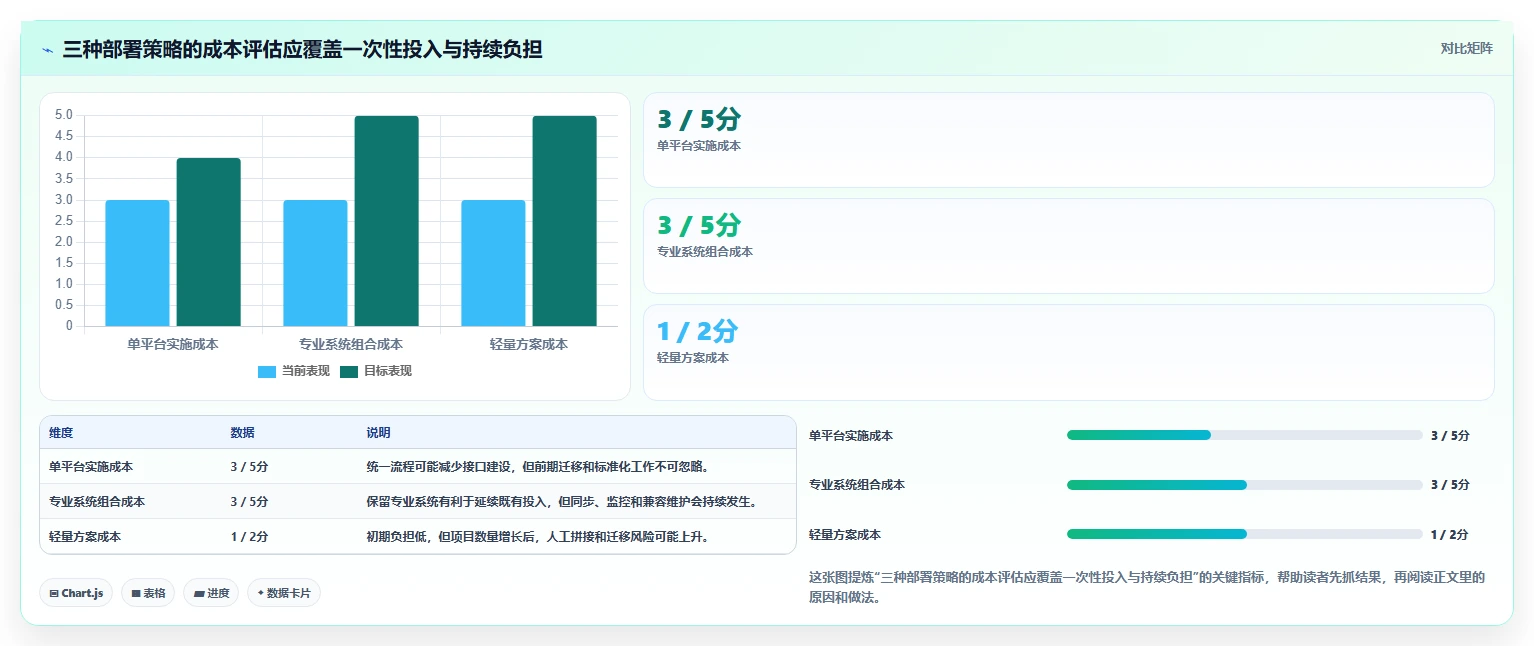This screenshot has width=1534, height=646.
Task: Select the 3 / 5分 cell in the 单平台实施成本 table row
Action: point(250,467)
